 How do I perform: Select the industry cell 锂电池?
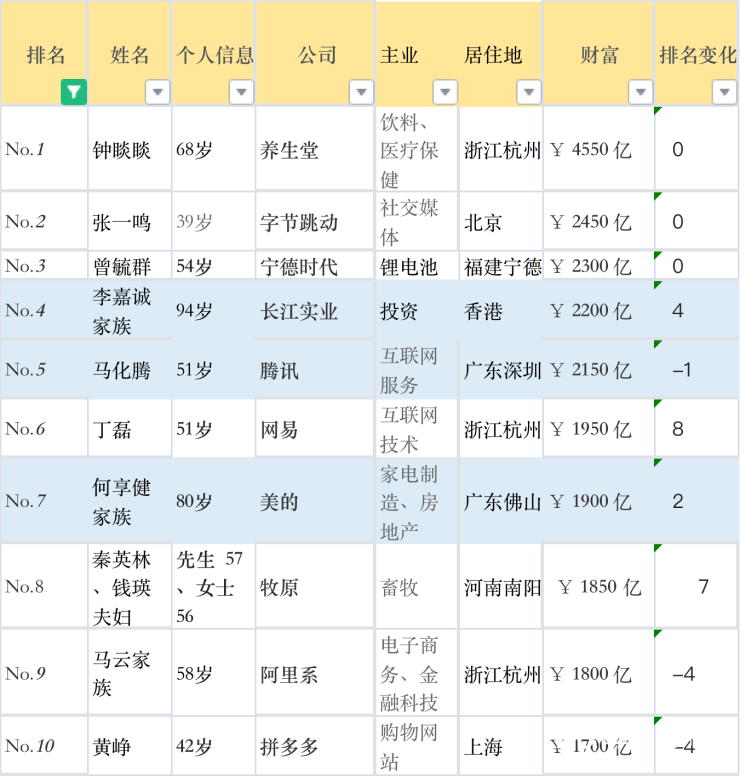pyautogui.click(x=417, y=266)
